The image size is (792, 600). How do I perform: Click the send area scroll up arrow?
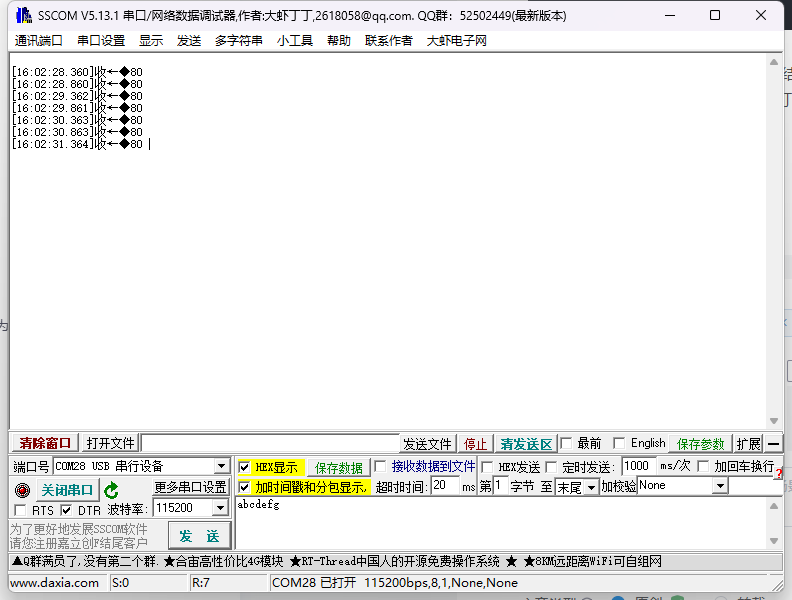[x=773, y=506]
